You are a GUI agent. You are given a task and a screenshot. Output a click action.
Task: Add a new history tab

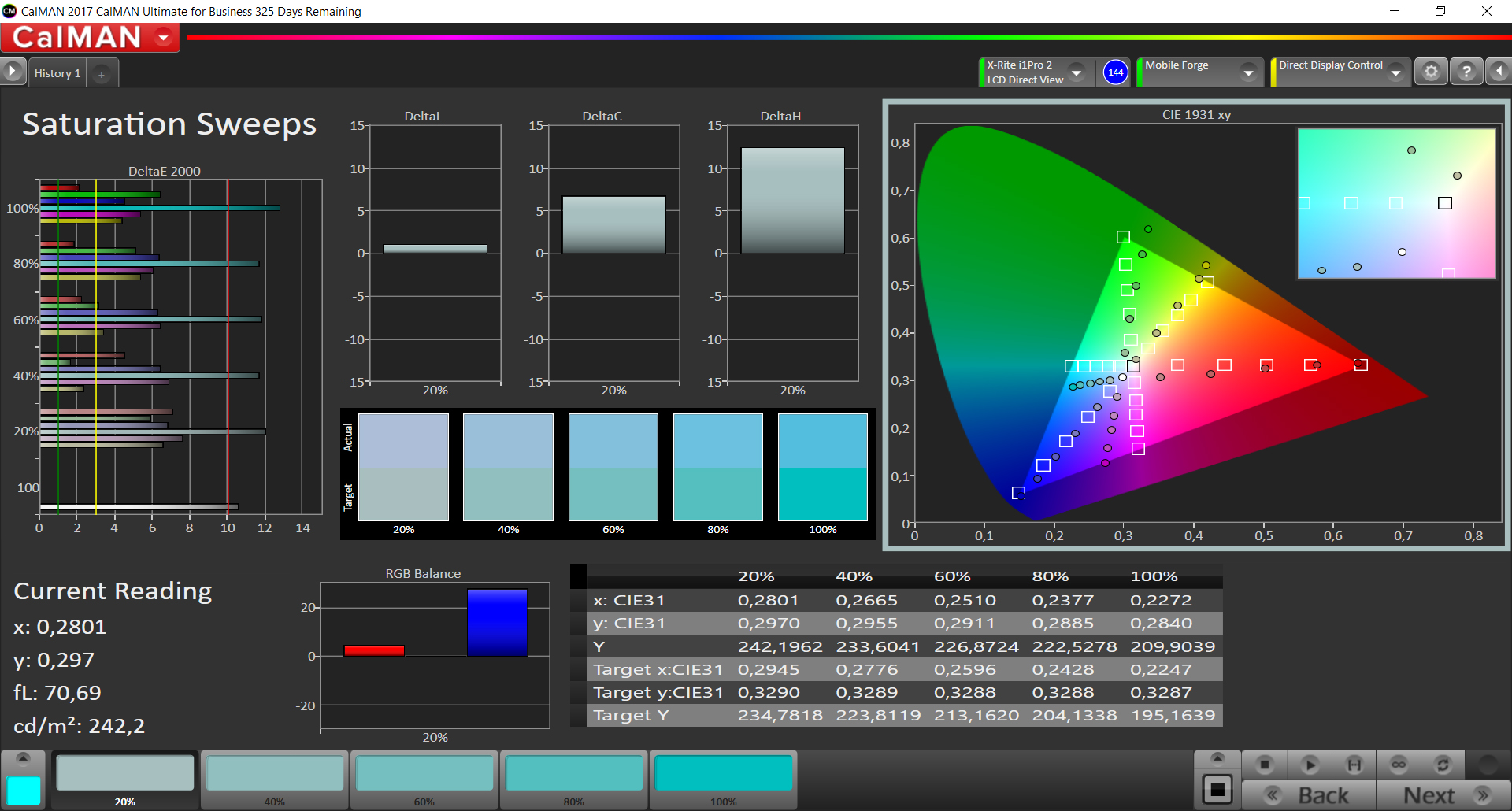pos(101,74)
